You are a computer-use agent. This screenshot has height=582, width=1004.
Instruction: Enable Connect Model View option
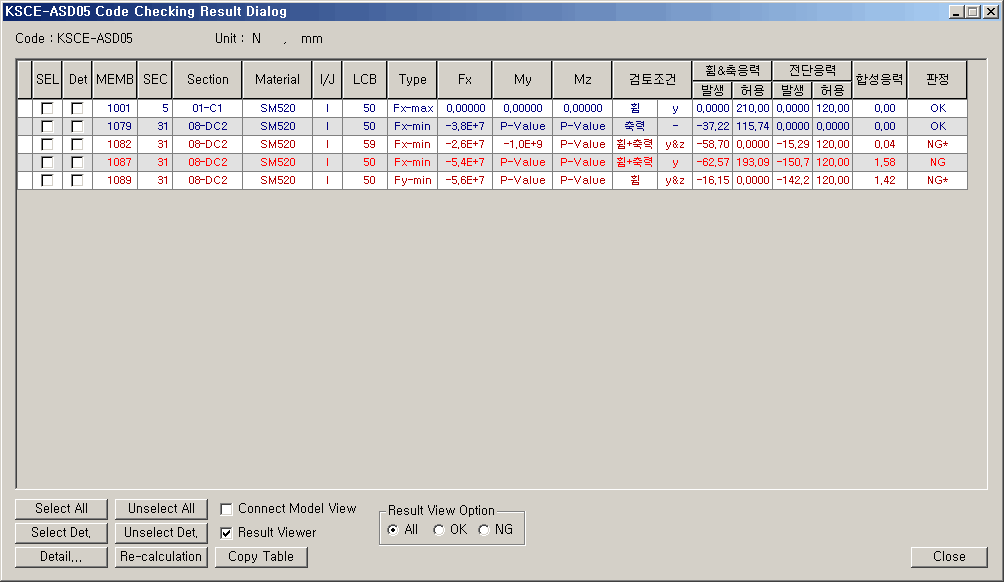pyautogui.click(x=226, y=509)
